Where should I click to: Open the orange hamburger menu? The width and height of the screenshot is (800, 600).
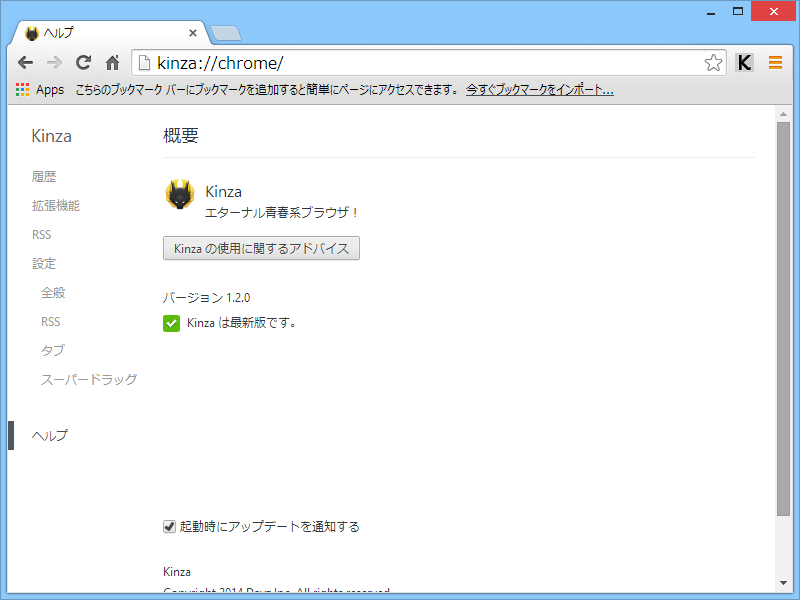(775, 62)
